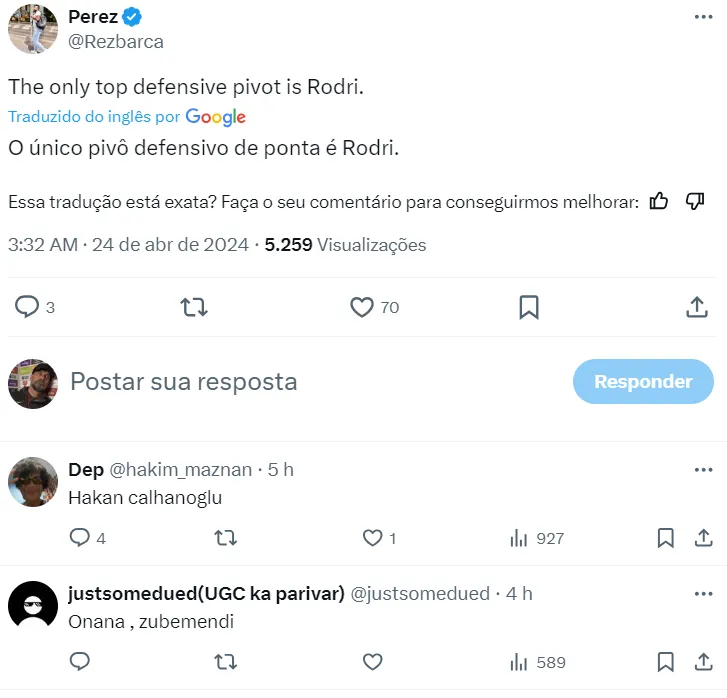
Task: Like the main tweet with 70 likes
Action: [x=362, y=307]
